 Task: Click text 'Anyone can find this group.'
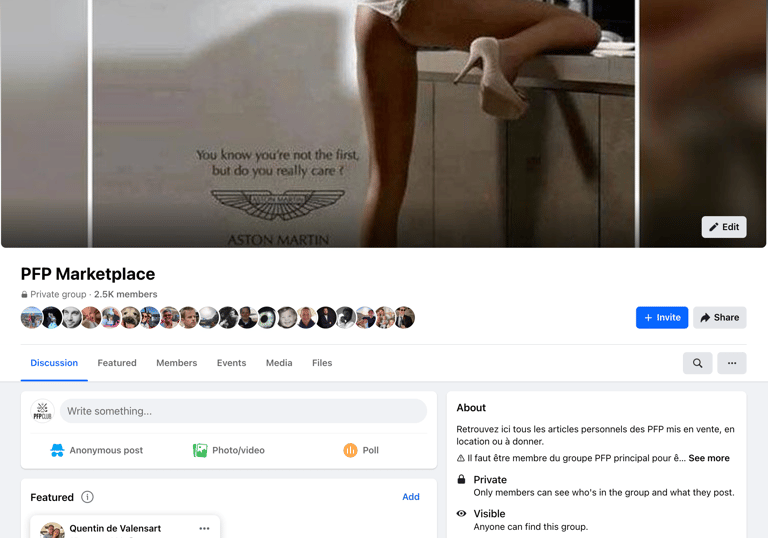[x=530, y=527]
